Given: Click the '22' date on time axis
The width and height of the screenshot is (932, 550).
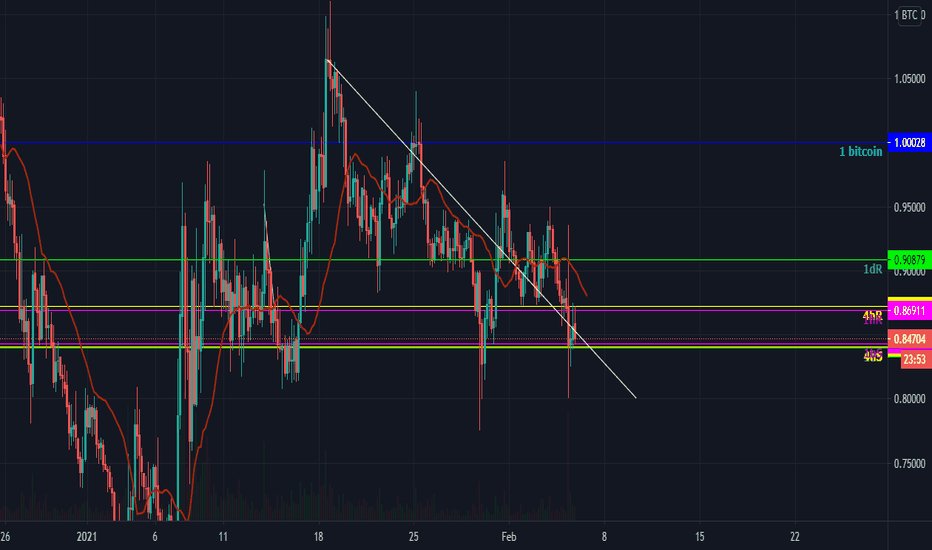Looking at the screenshot, I should coord(795,537).
